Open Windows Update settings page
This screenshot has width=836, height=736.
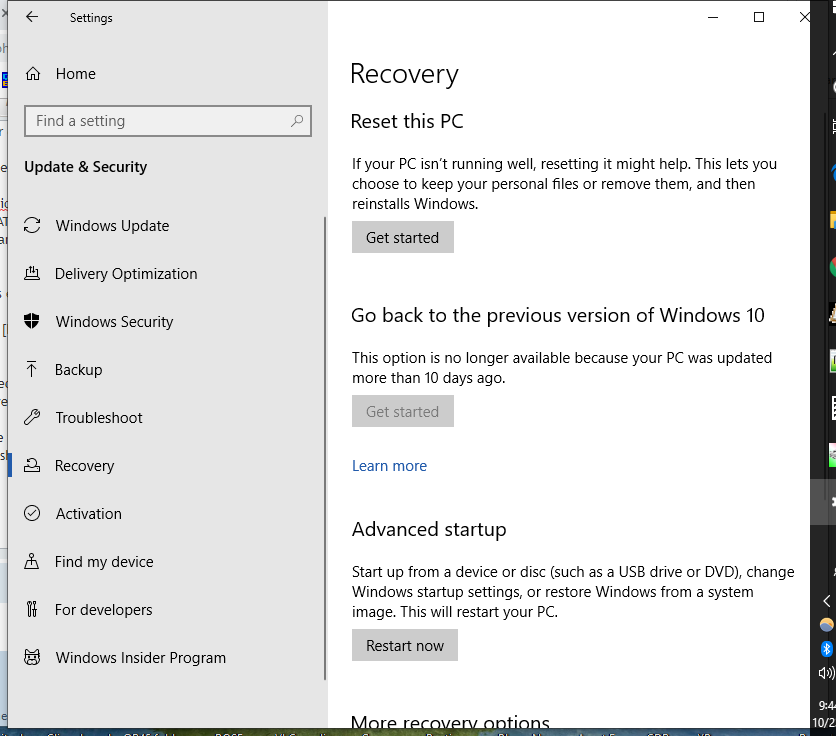click(x=112, y=226)
